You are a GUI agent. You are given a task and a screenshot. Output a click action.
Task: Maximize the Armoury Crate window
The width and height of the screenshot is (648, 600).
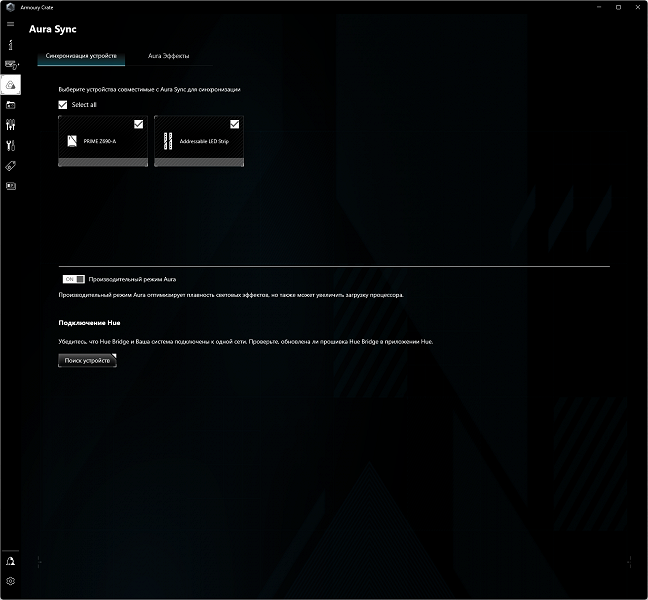619,7
